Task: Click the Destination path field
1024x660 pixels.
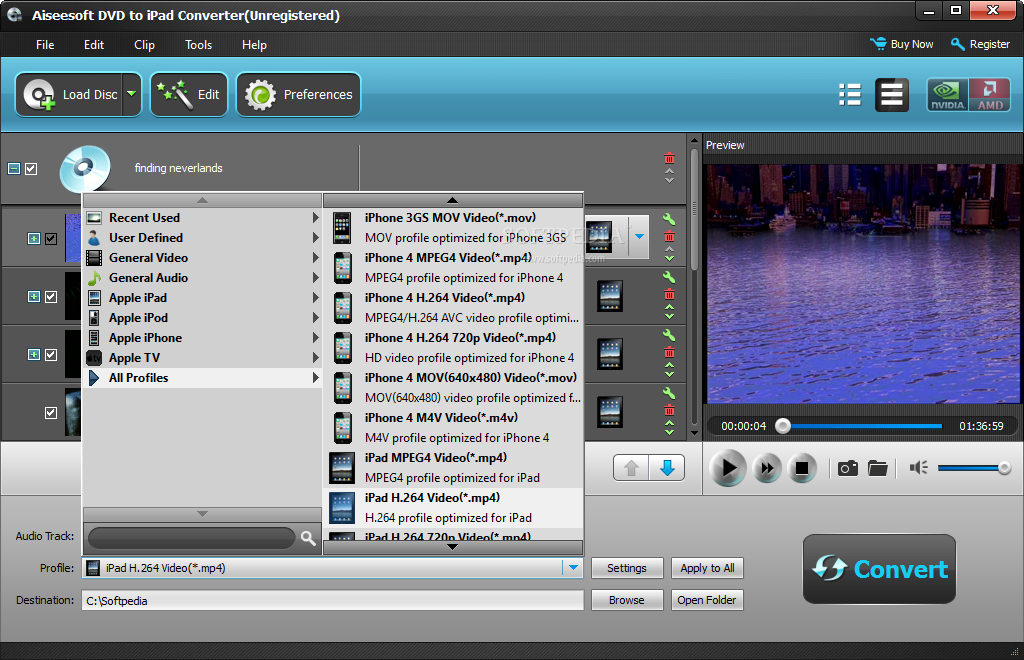Action: pyautogui.click(x=332, y=601)
